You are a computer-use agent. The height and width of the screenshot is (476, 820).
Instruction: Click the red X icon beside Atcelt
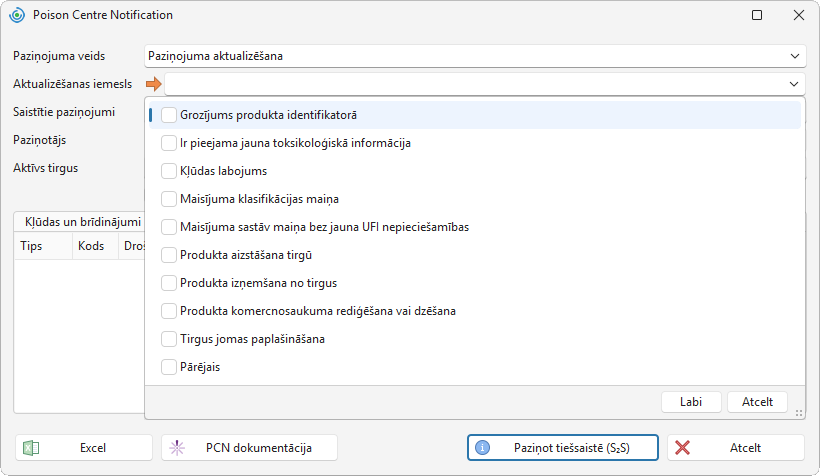tap(682, 448)
